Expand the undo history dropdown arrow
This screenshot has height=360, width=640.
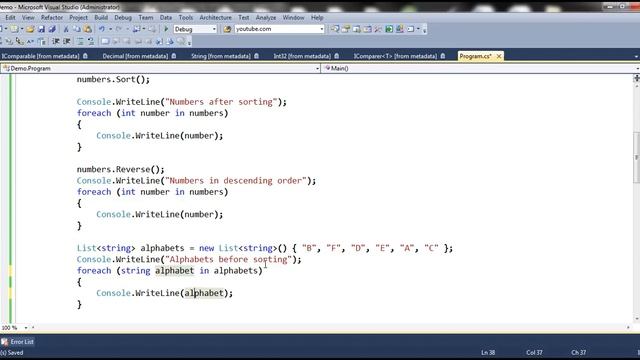pyautogui.click(x=111, y=29)
